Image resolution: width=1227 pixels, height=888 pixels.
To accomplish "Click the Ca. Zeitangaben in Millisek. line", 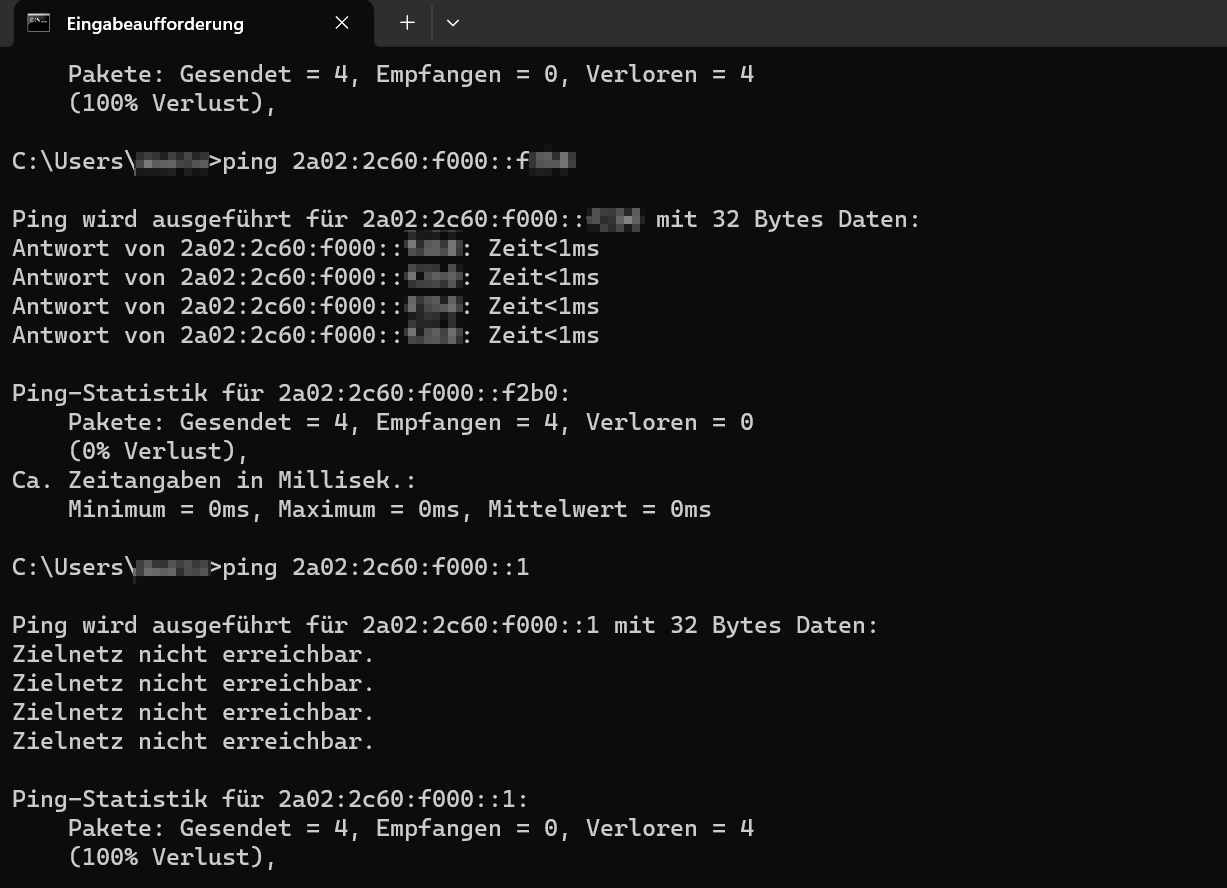I will [213, 480].
